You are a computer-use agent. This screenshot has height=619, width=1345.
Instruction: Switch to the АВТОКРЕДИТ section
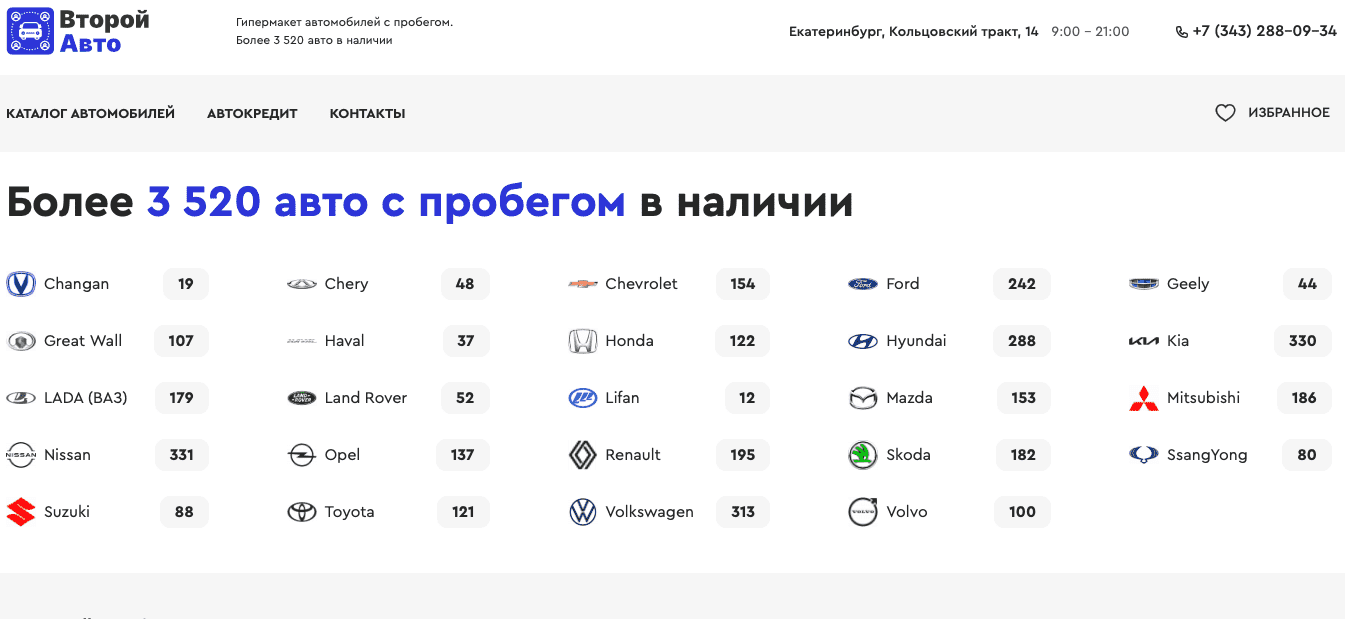coord(252,113)
